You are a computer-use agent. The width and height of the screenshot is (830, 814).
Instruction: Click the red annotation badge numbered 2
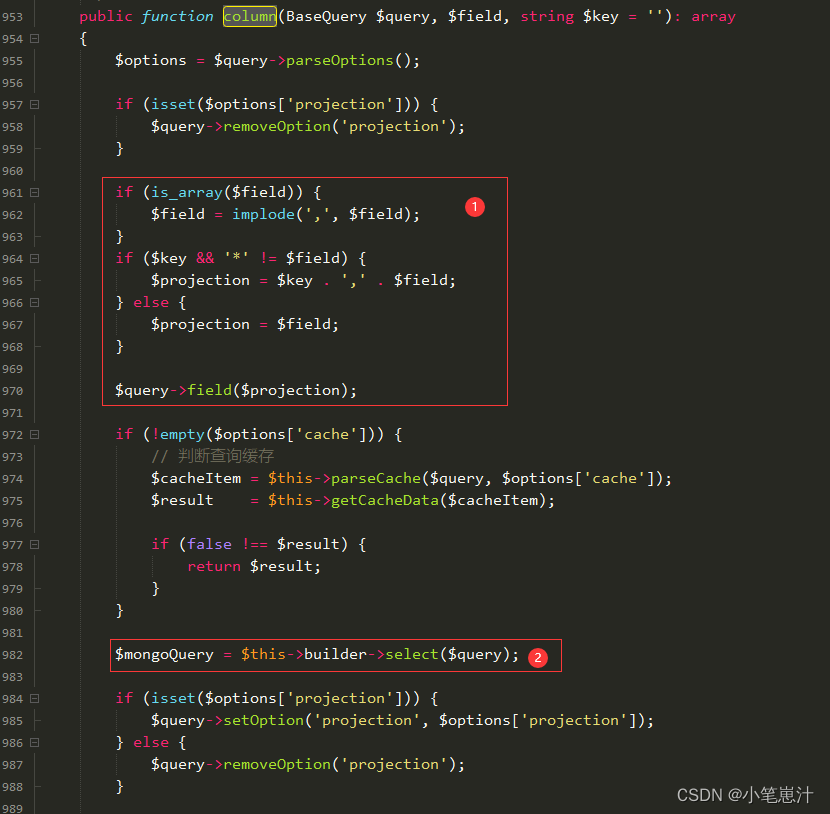[x=538, y=658]
